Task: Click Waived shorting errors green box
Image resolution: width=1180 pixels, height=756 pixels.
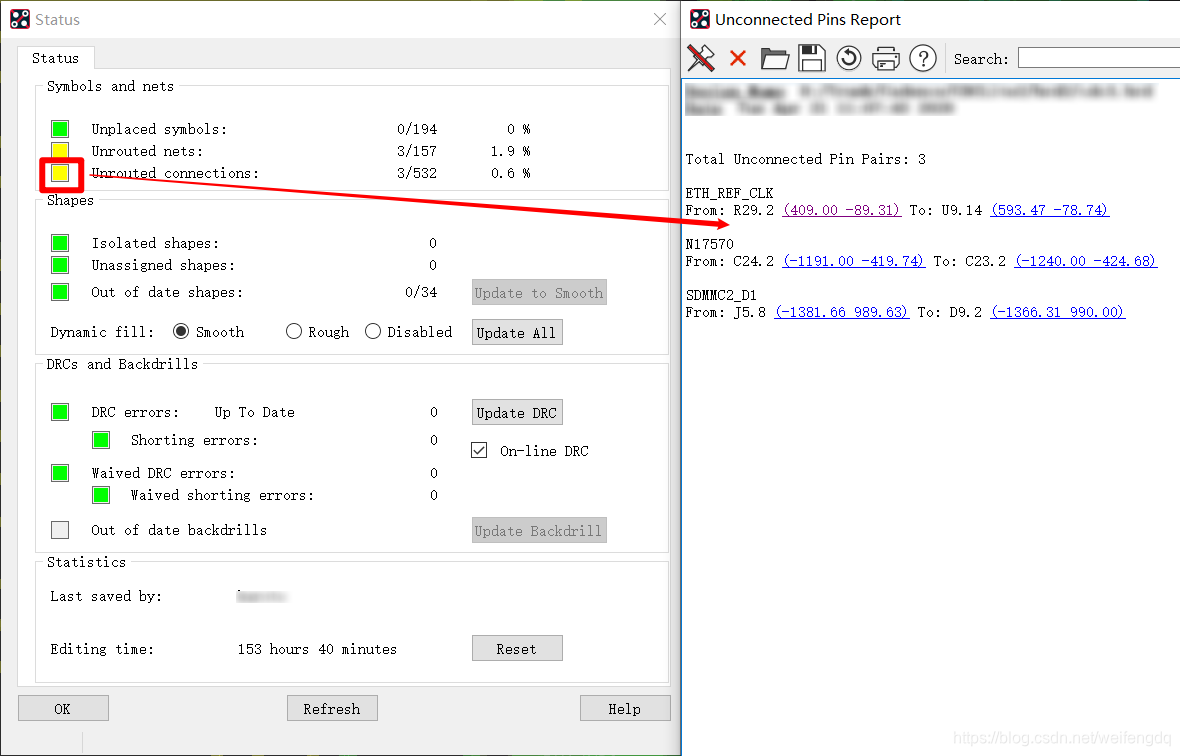Action: [101, 495]
